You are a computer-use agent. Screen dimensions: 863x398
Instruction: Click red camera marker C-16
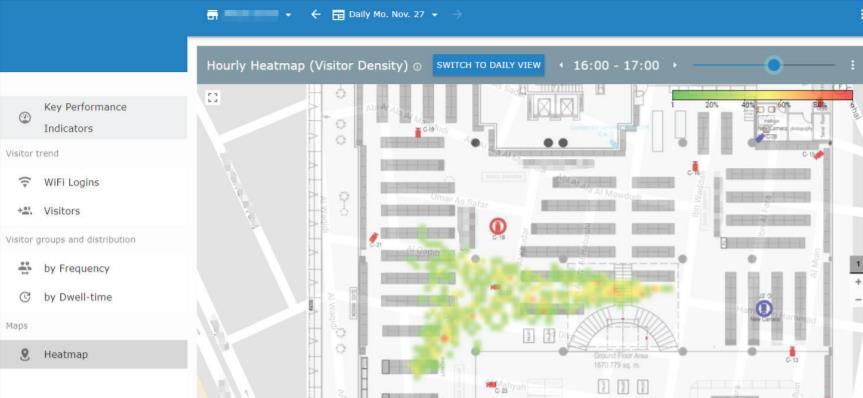point(695,165)
